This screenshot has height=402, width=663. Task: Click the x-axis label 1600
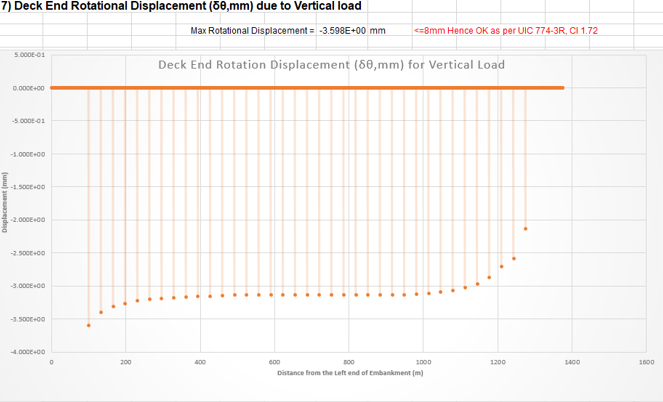(647, 362)
